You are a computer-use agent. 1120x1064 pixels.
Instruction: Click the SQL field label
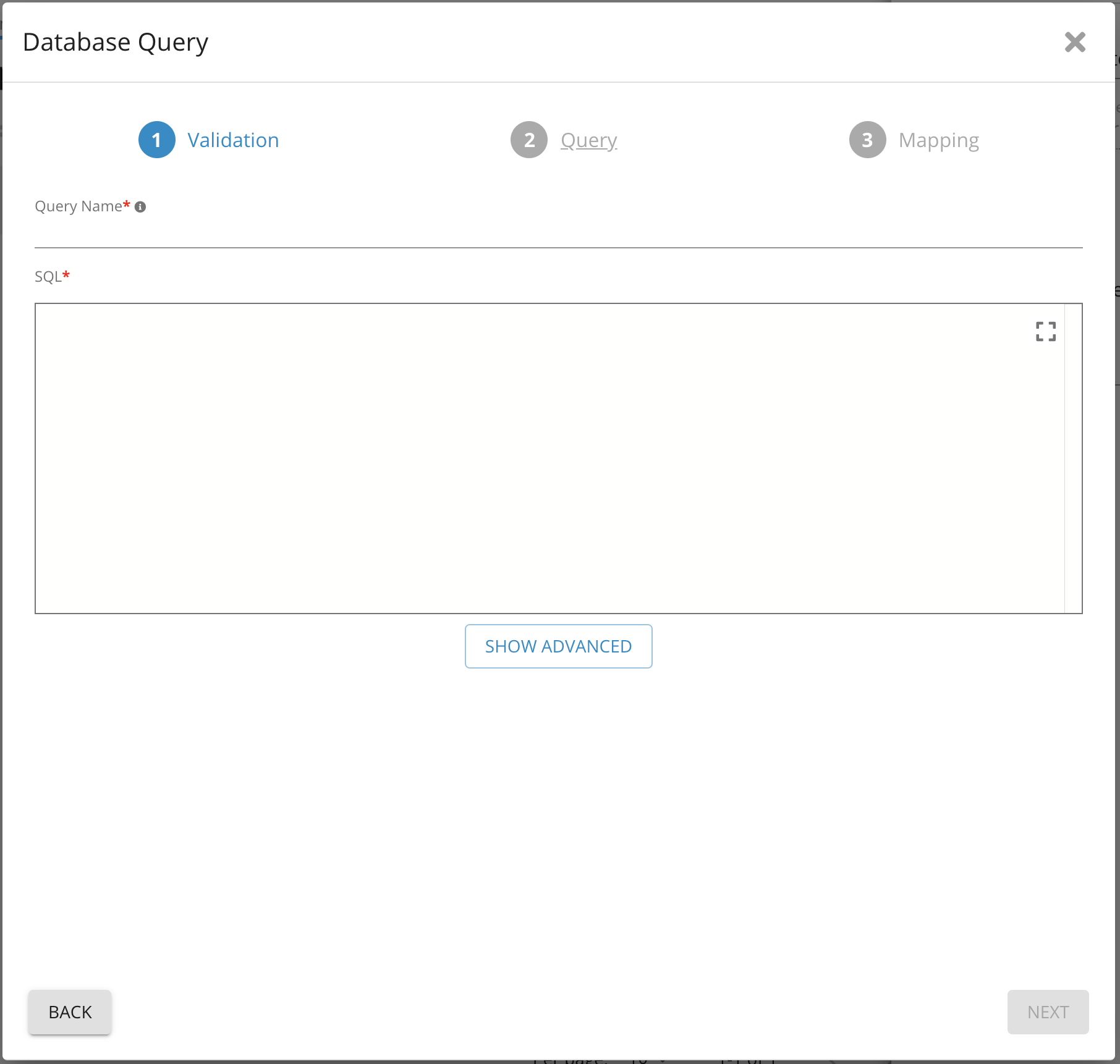(x=48, y=277)
